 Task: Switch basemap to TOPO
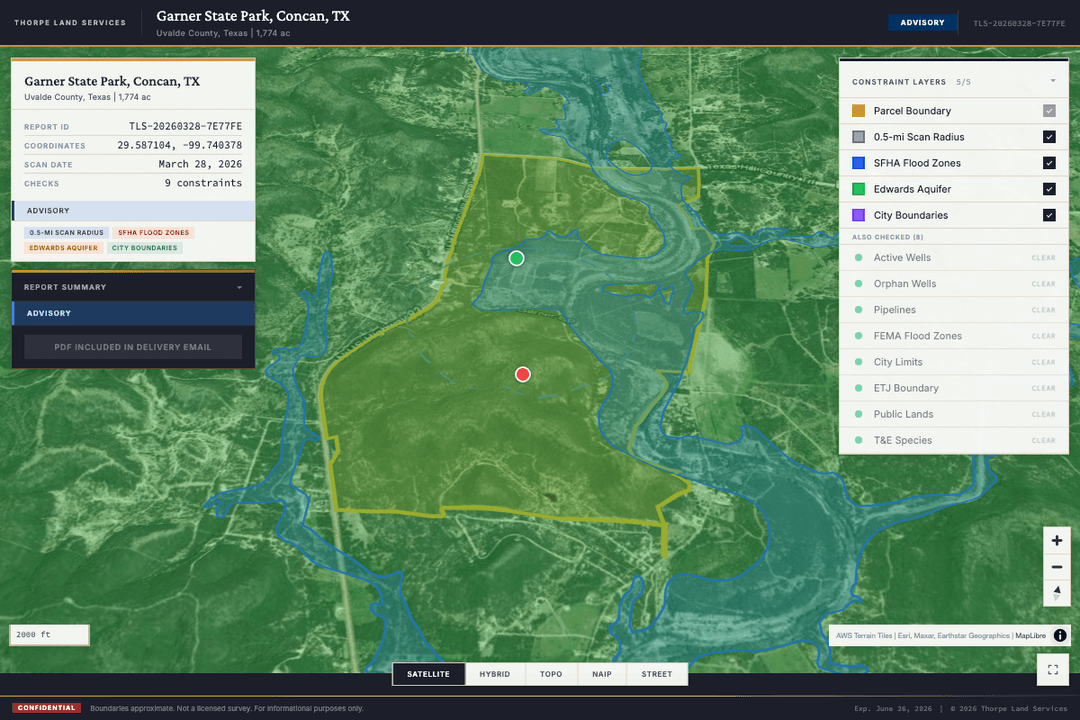point(551,674)
